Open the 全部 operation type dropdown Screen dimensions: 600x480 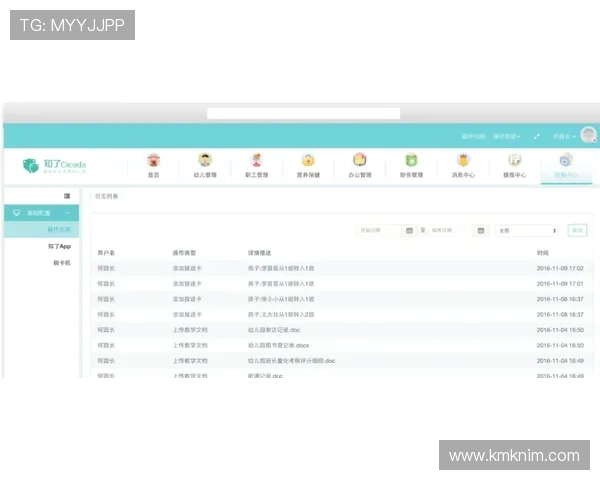tap(527, 230)
